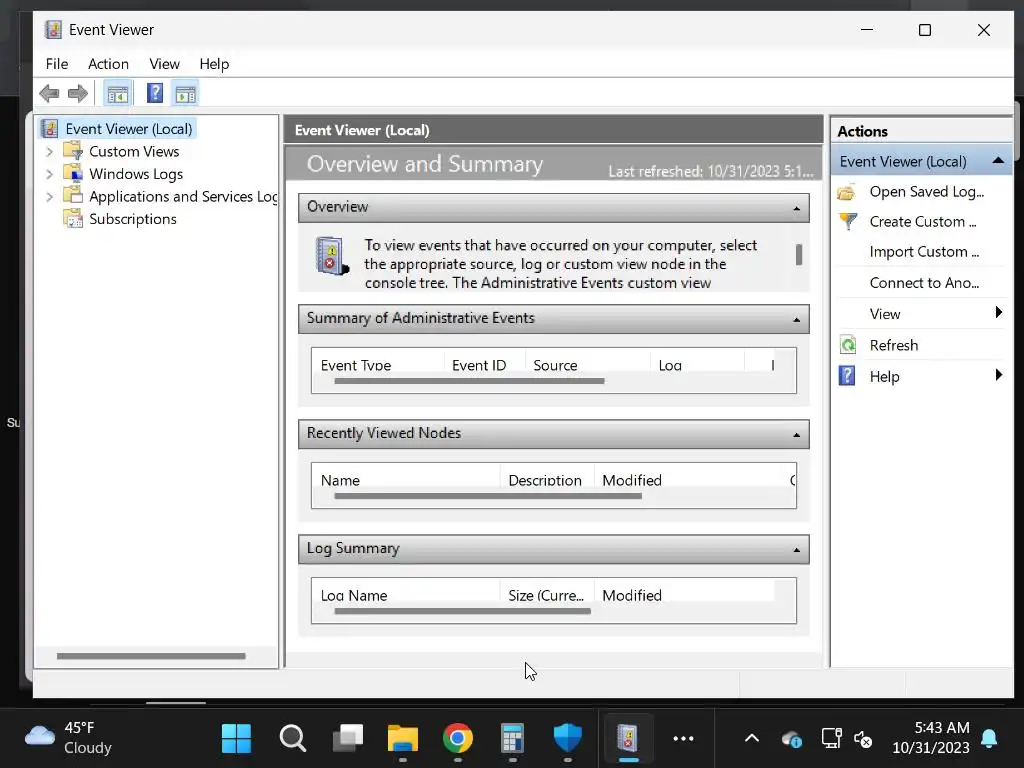
Task: Click the Subscriptions node icon
Action: point(72,218)
